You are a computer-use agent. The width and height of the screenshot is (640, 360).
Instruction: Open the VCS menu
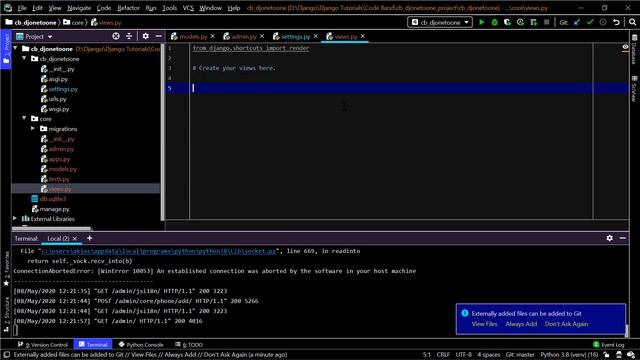[x=188, y=8]
